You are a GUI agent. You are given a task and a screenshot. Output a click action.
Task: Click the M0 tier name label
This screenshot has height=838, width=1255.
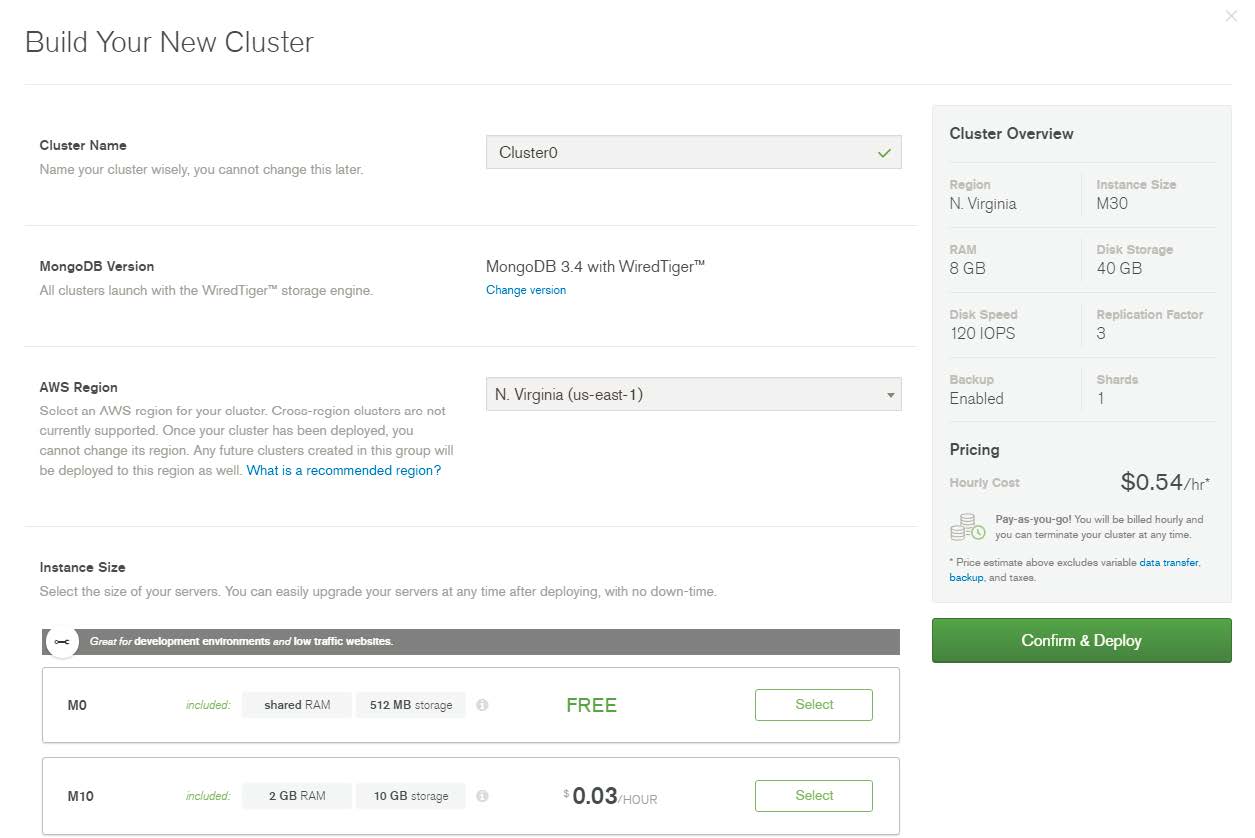coord(77,705)
